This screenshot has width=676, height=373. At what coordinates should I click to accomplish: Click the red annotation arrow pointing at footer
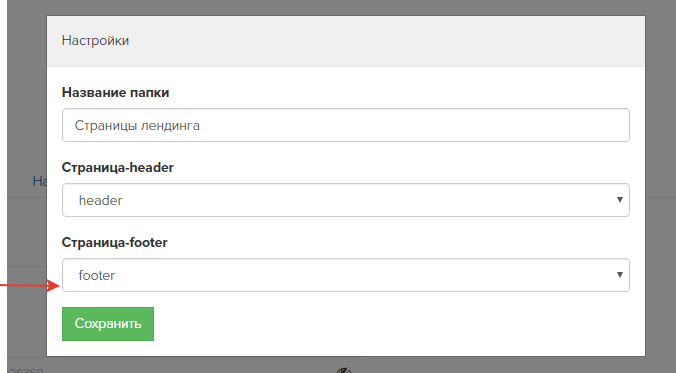click(30, 285)
